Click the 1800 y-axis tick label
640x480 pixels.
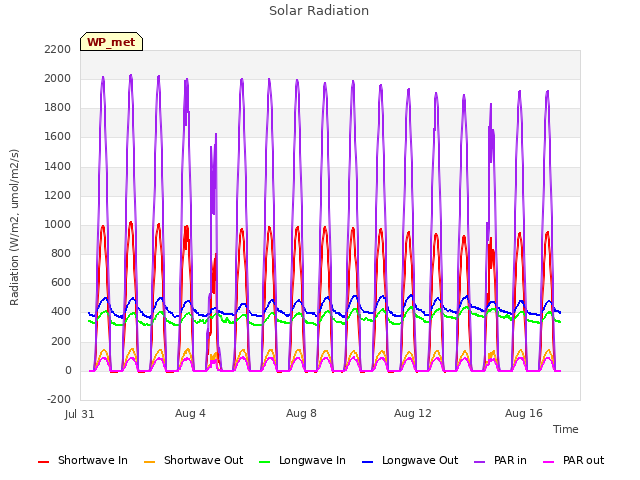click(x=58, y=108)
